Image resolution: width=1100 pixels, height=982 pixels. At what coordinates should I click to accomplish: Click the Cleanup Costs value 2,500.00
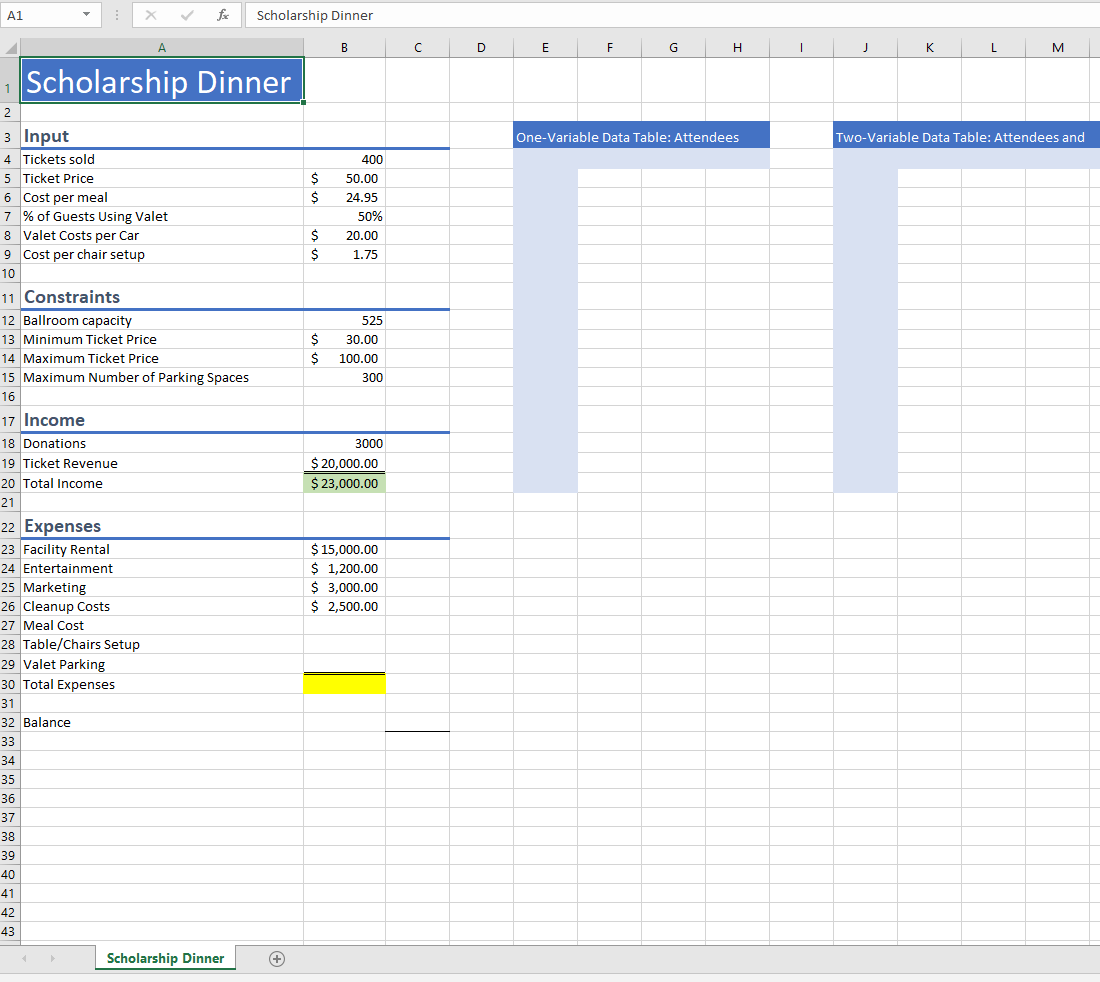(x=344, y=606)
